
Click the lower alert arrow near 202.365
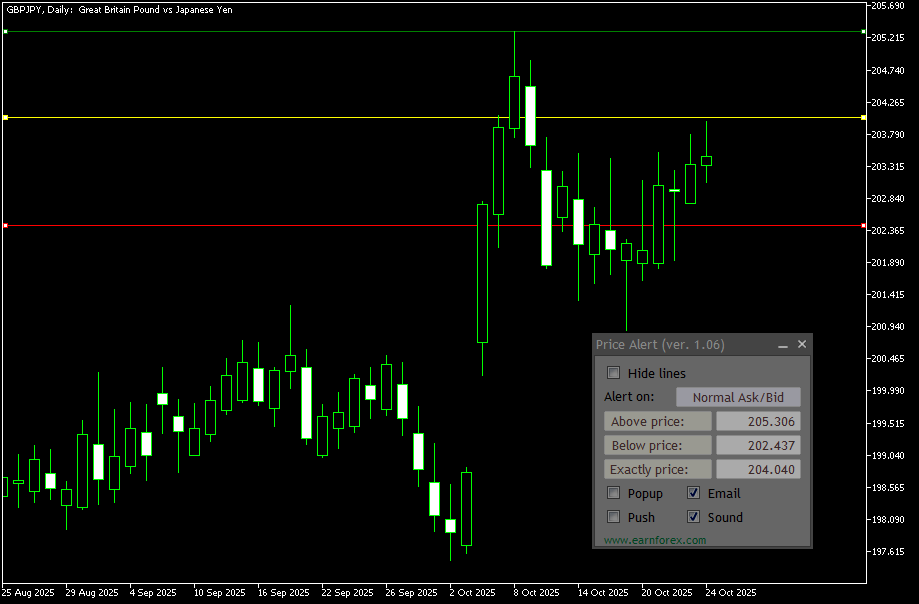[861, 226]
